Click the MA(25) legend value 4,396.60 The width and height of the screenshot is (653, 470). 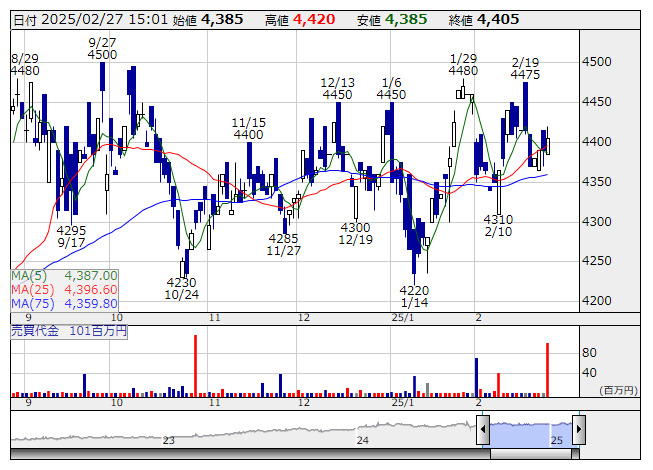coord(91,290)
